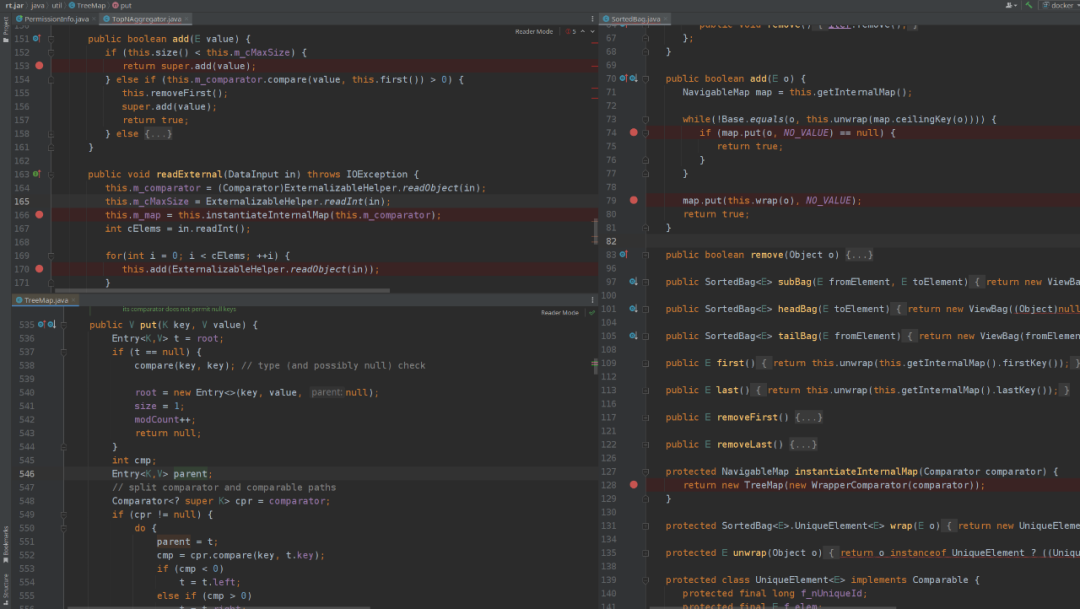Click the error count indicator showing 5

pyautogui.click(x=571, y=32)
